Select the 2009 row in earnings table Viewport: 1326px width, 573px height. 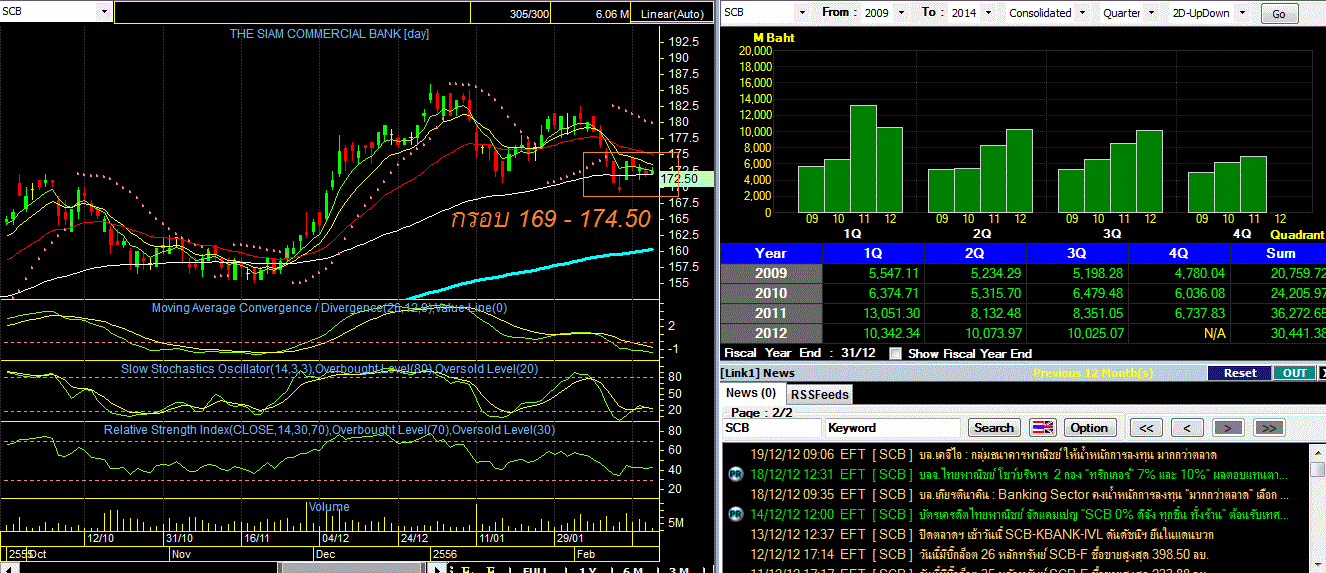(1023, 273)
